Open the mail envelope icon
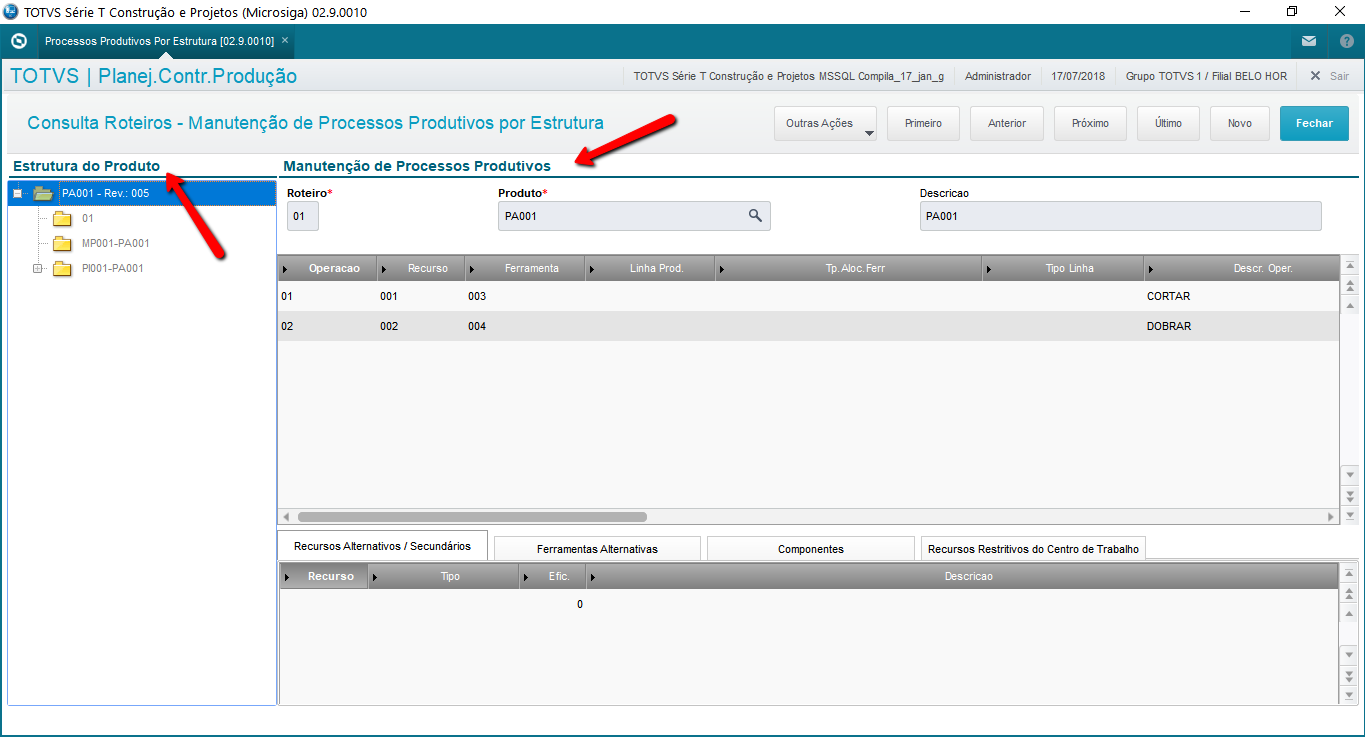The width and height of the screenshot is (1365, 737). [x=1309, y=41]
